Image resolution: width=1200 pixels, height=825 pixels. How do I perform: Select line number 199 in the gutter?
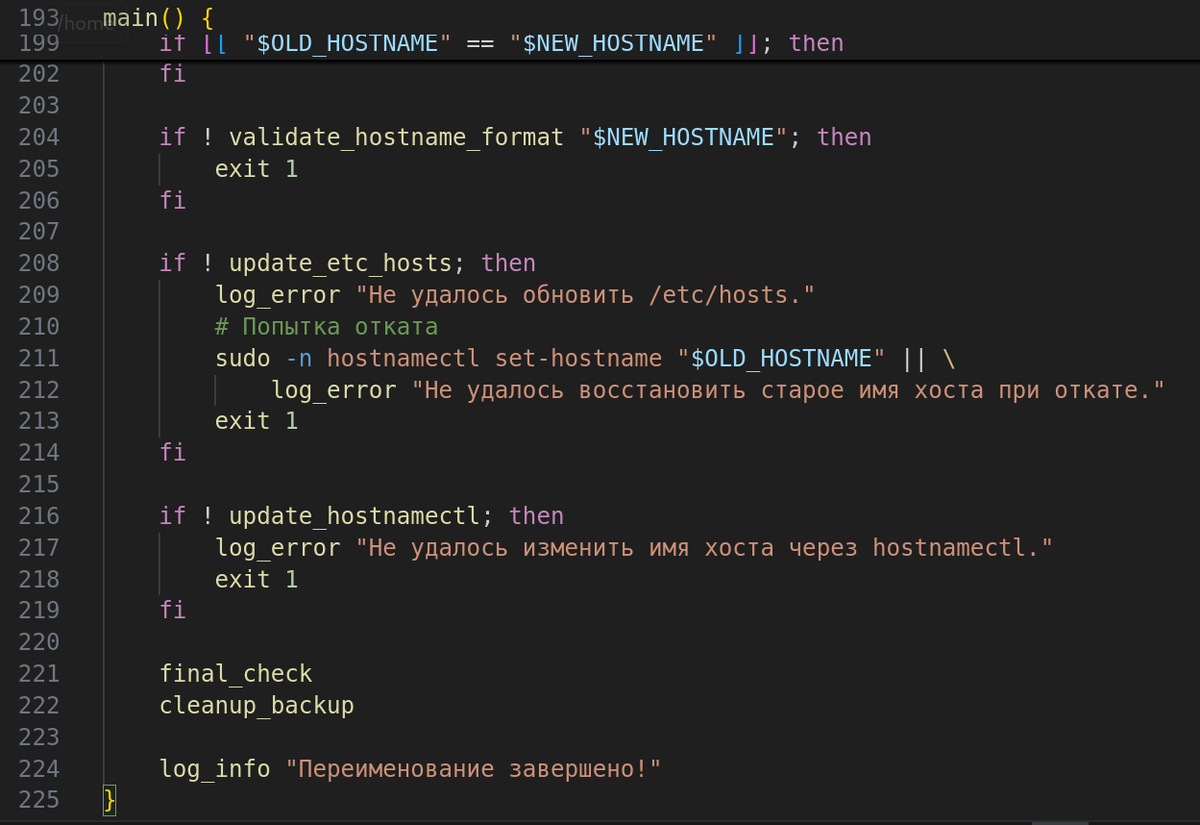tap(40, 43)
